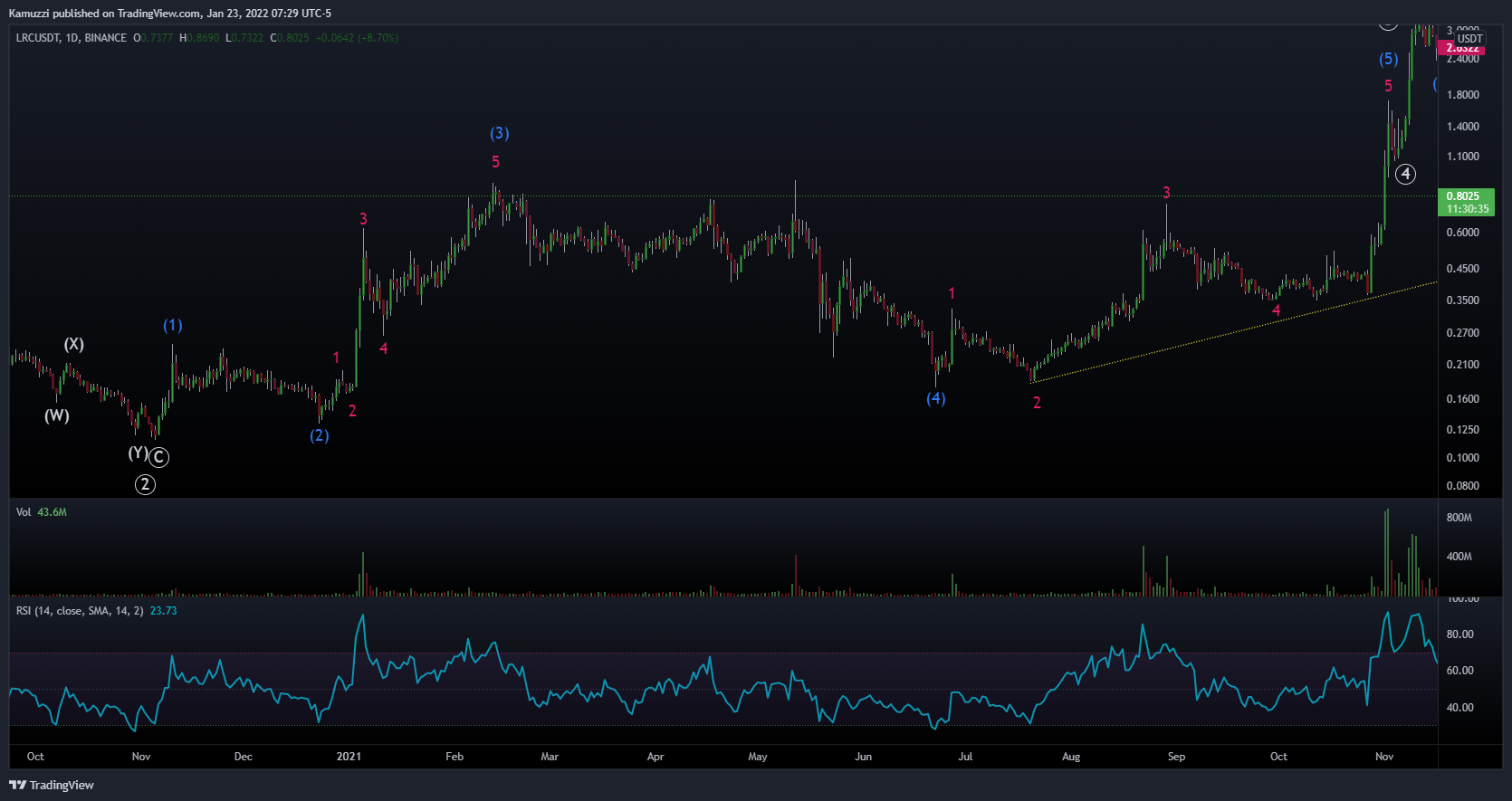This screenshot has width=1512, height=801.
Task: Click the low price value 0.7322
Action: pos(247,38)
